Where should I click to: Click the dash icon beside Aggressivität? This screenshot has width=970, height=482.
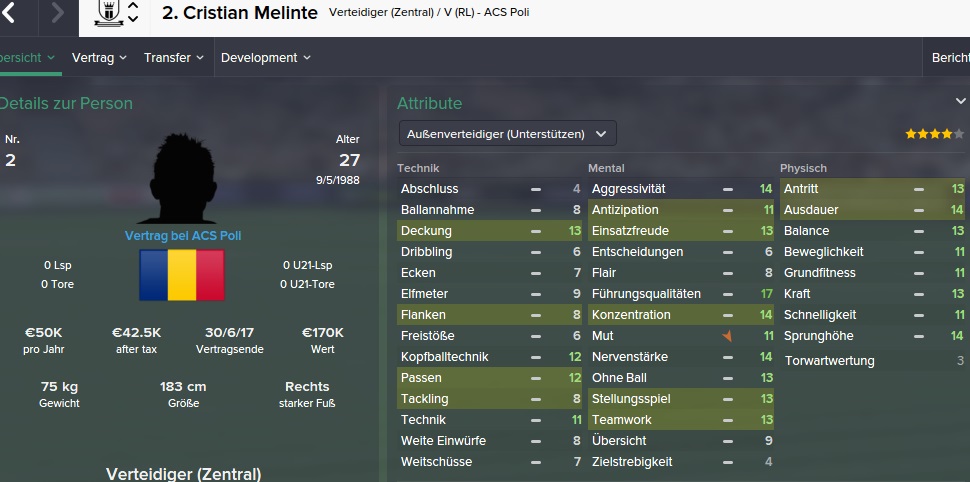(727, 189)
